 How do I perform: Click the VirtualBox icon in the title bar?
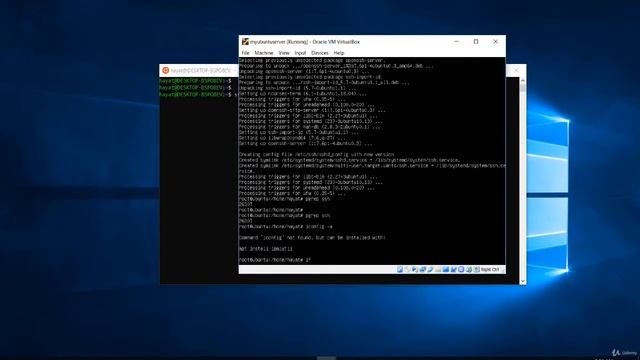coord(245,42)
